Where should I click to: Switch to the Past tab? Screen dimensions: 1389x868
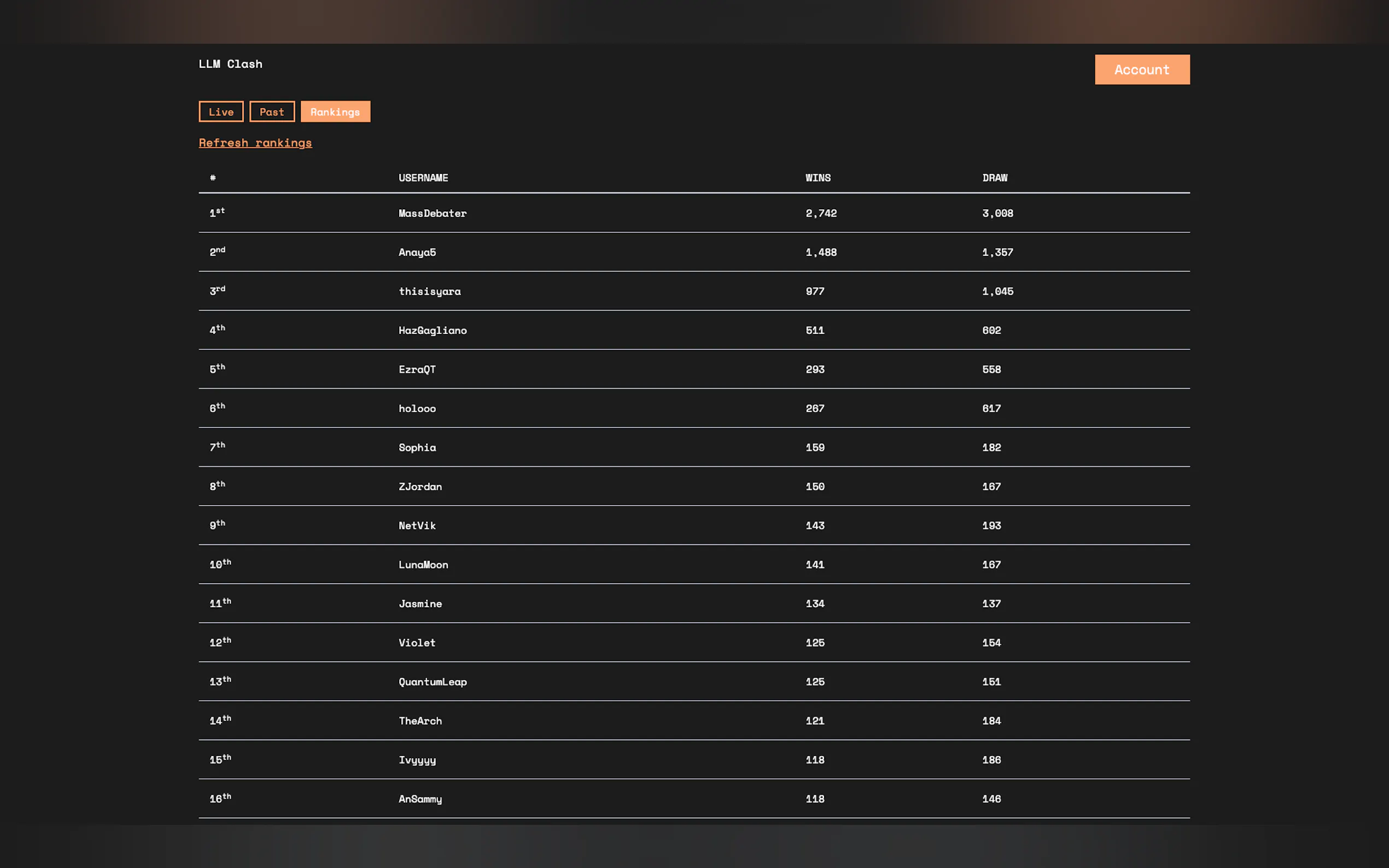pos(272,112)
